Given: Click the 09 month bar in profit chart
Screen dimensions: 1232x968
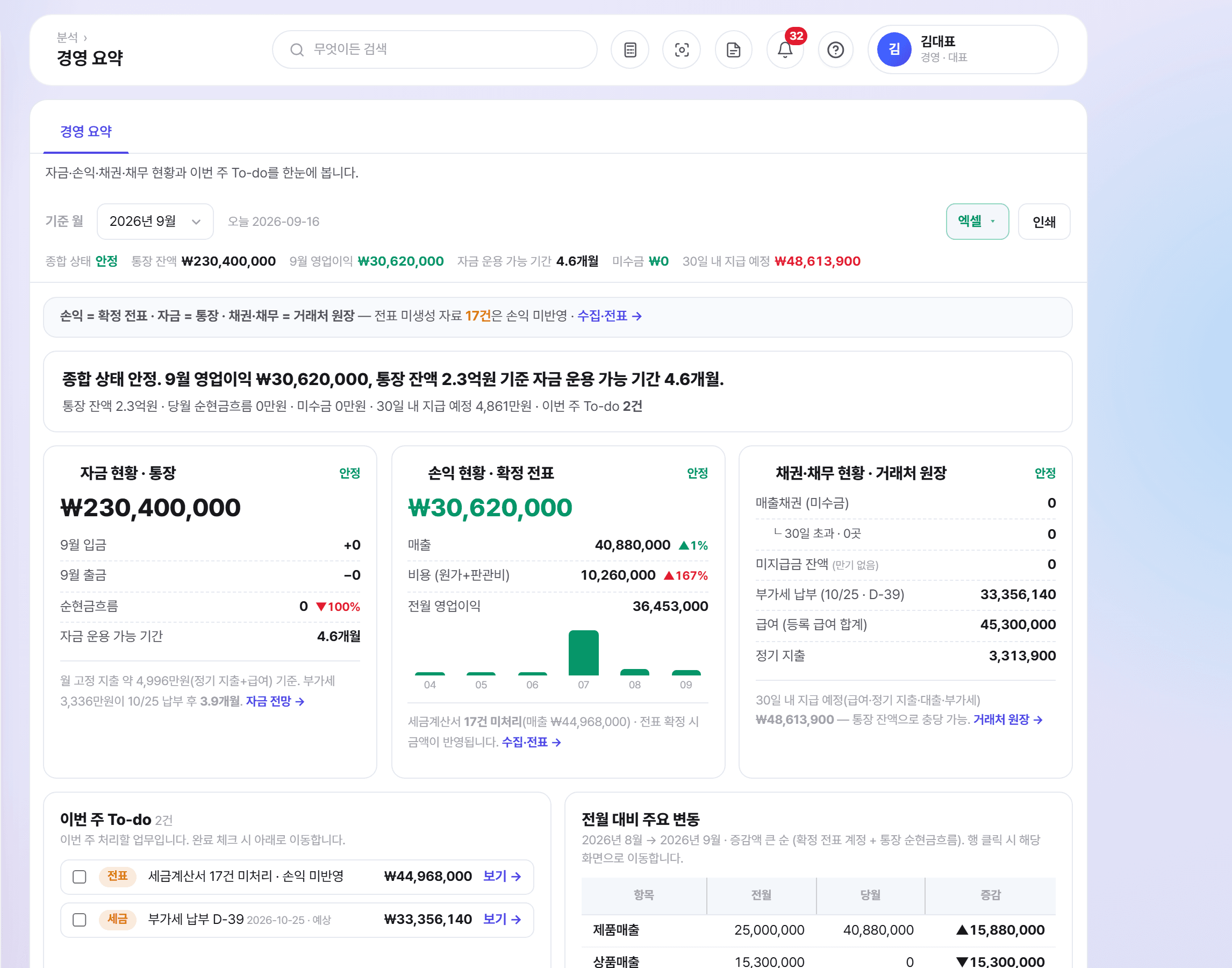Looking at the screenshot, I should click(686, 673).
